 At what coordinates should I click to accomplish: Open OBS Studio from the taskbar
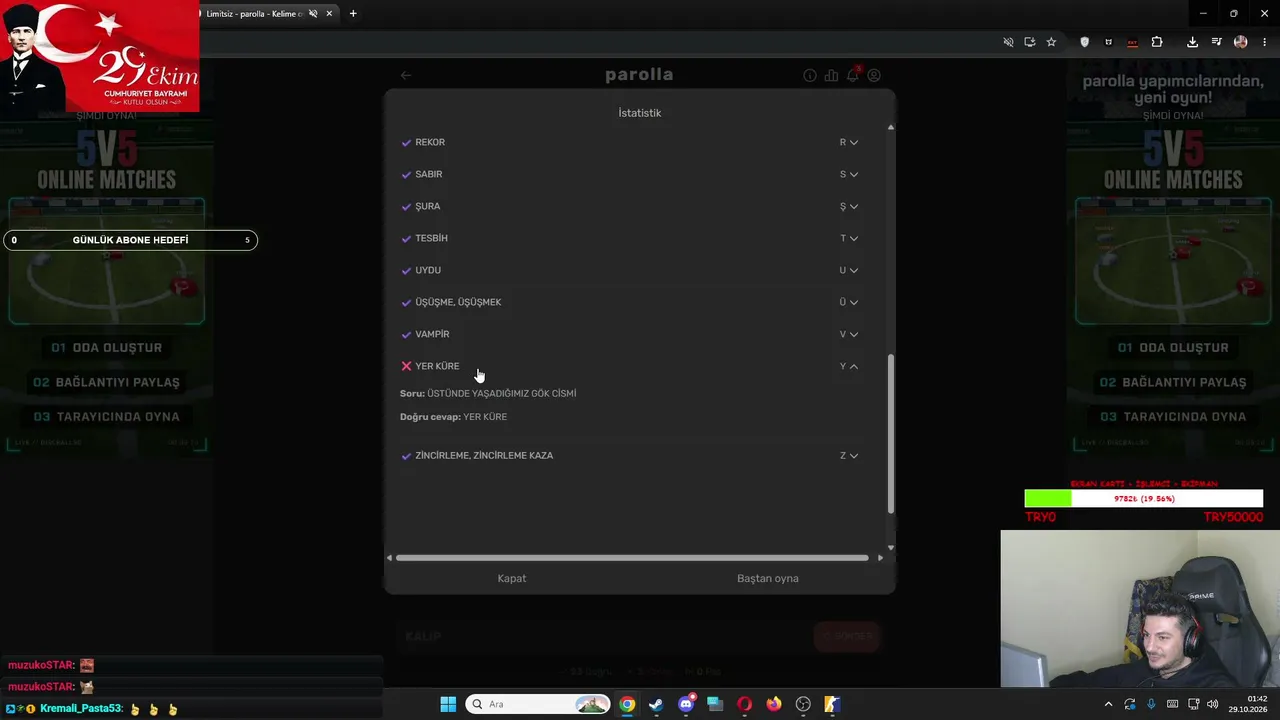click(803, 704)
